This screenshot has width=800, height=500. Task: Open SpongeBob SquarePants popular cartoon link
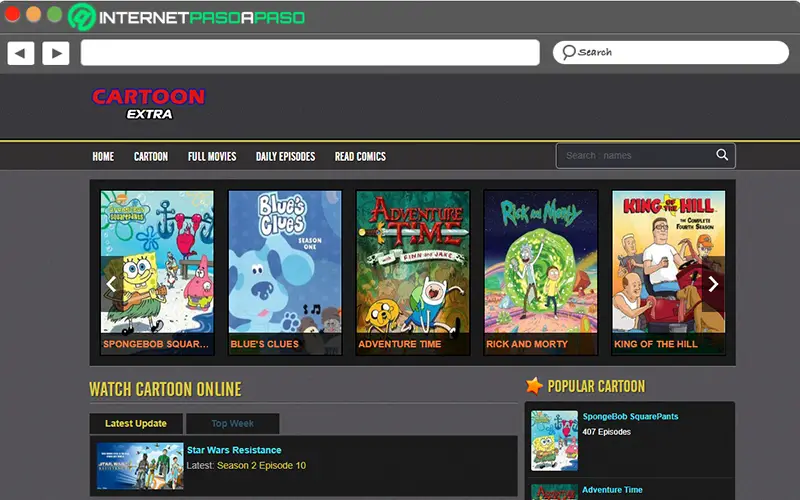point(630,416)
